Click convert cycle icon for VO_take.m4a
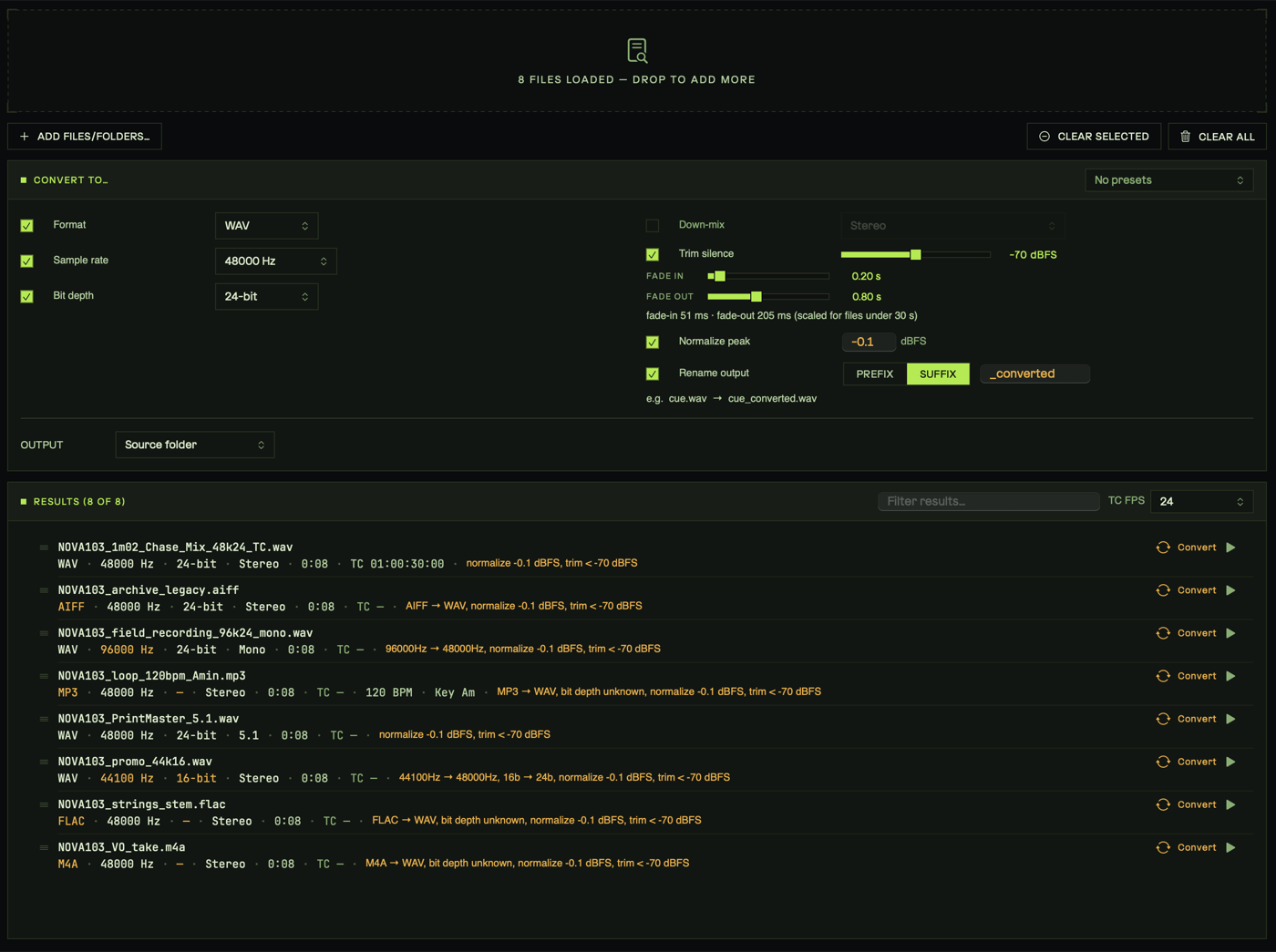Image resolution: width=1276 pixels, height=952 pixels. coord(1163,847)
